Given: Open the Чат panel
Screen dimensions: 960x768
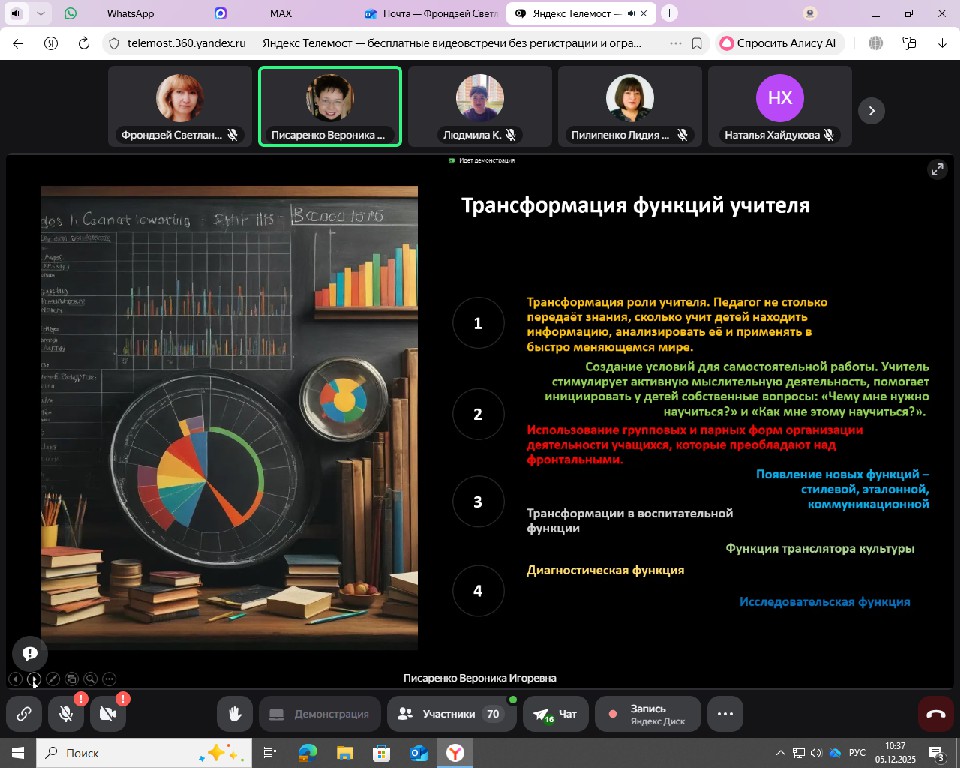Looking at the screenshot, I should (555, 714).
